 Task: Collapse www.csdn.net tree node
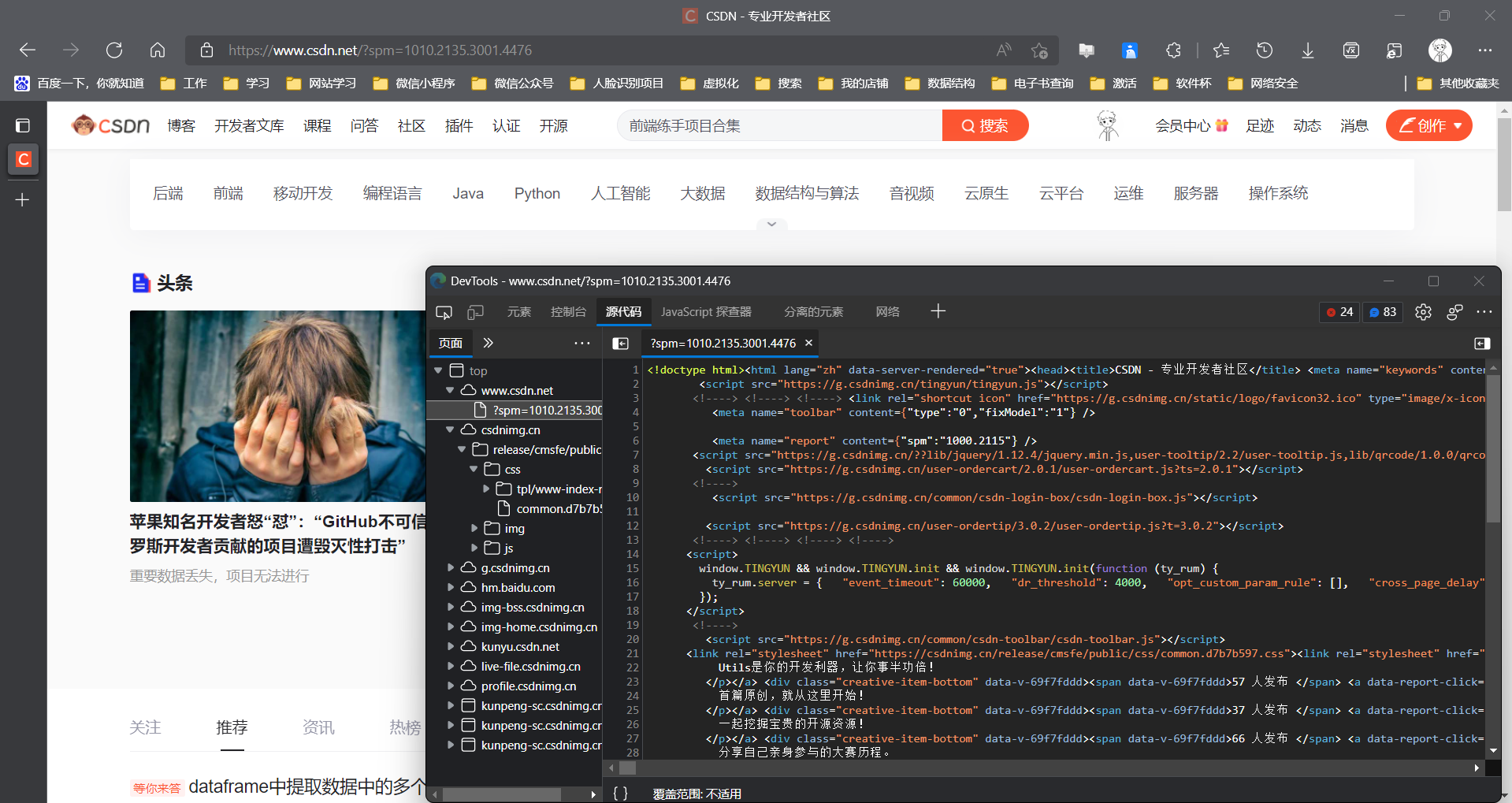[450, 390]
